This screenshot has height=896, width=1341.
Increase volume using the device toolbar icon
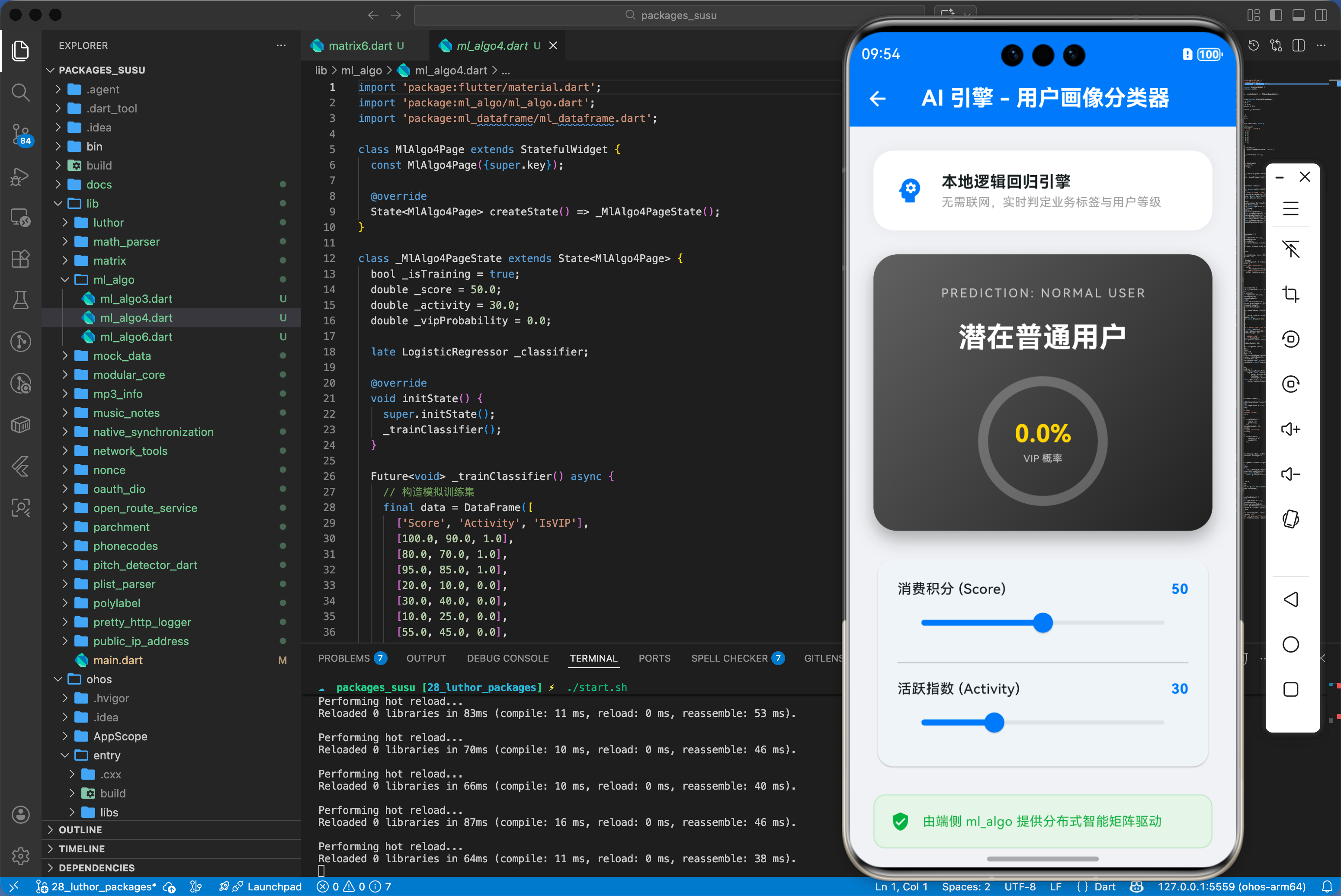click(1290, 429)
